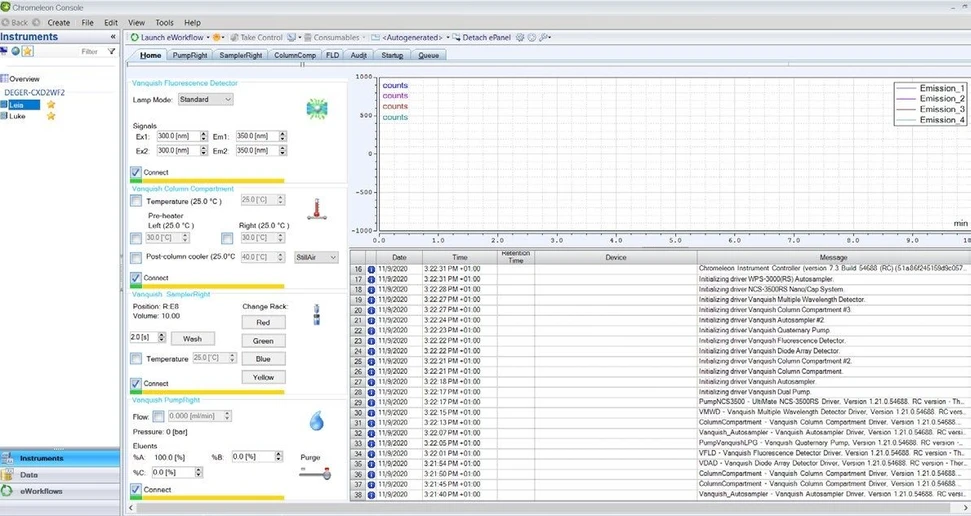
Task: Click the Back arrow icon
Action: pyautogui.click(x=5, y=22)
